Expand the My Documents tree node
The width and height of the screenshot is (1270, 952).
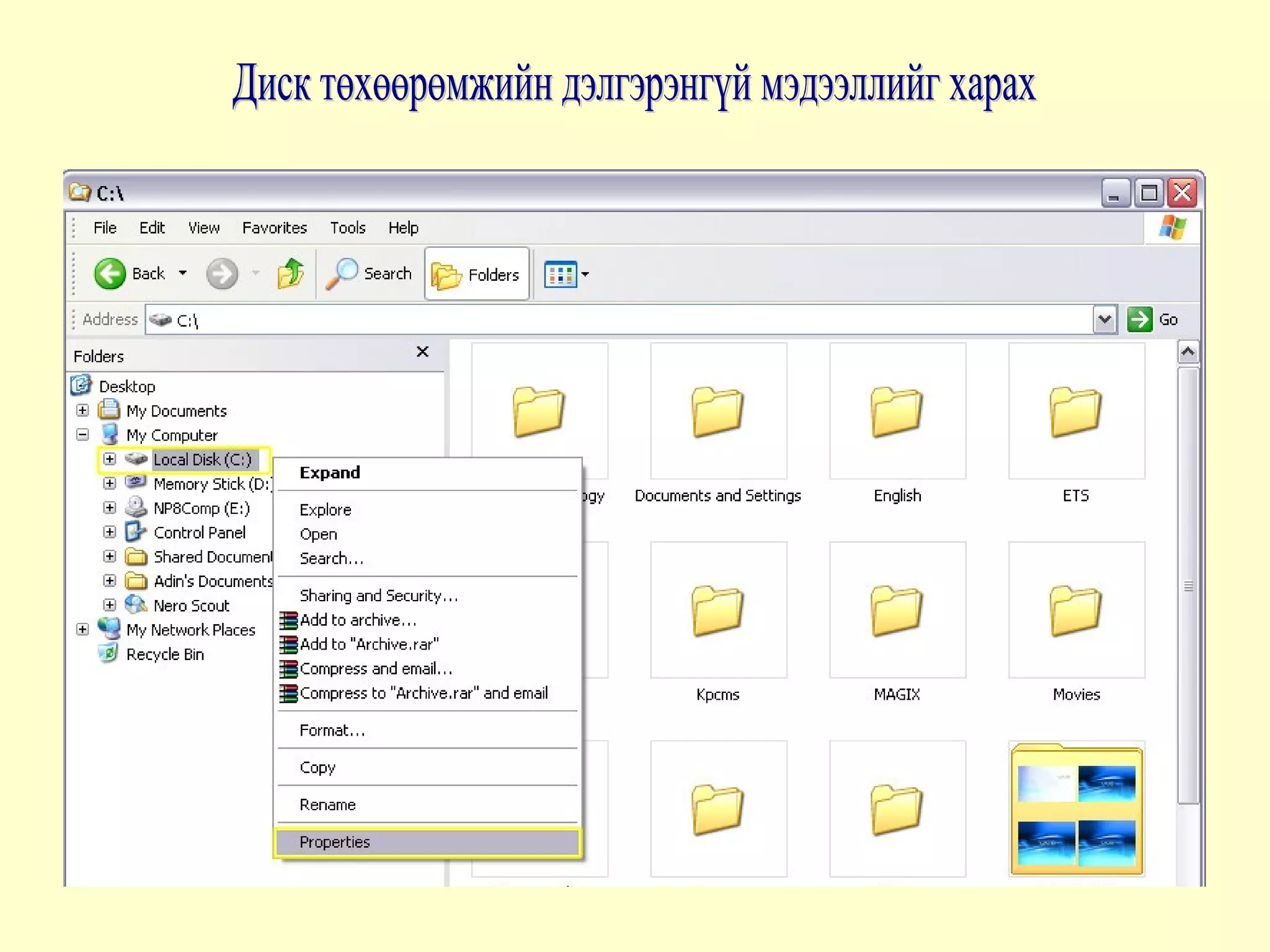(x=82, y=410)
